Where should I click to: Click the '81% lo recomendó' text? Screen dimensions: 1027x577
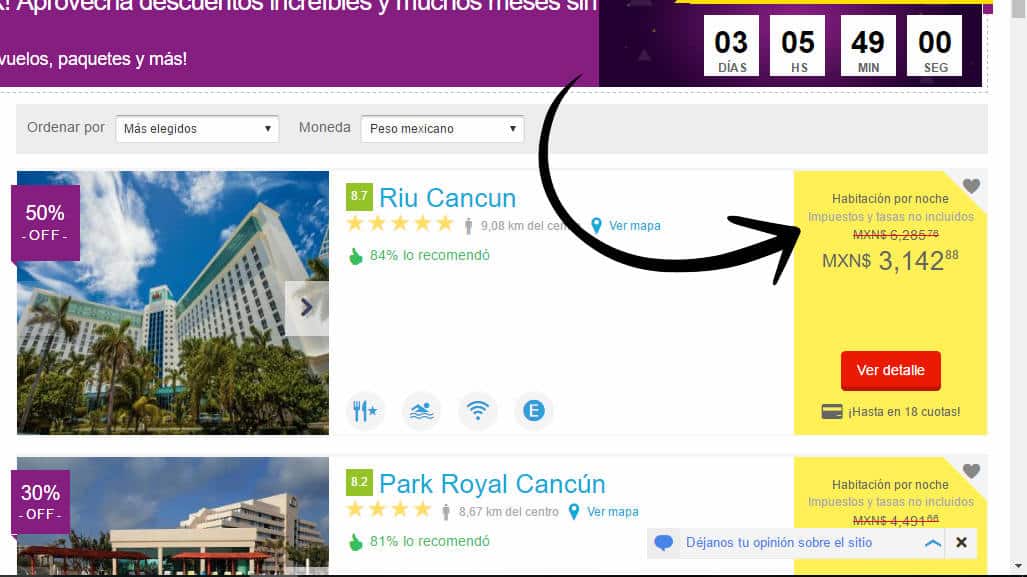click(x=430, y=542)
